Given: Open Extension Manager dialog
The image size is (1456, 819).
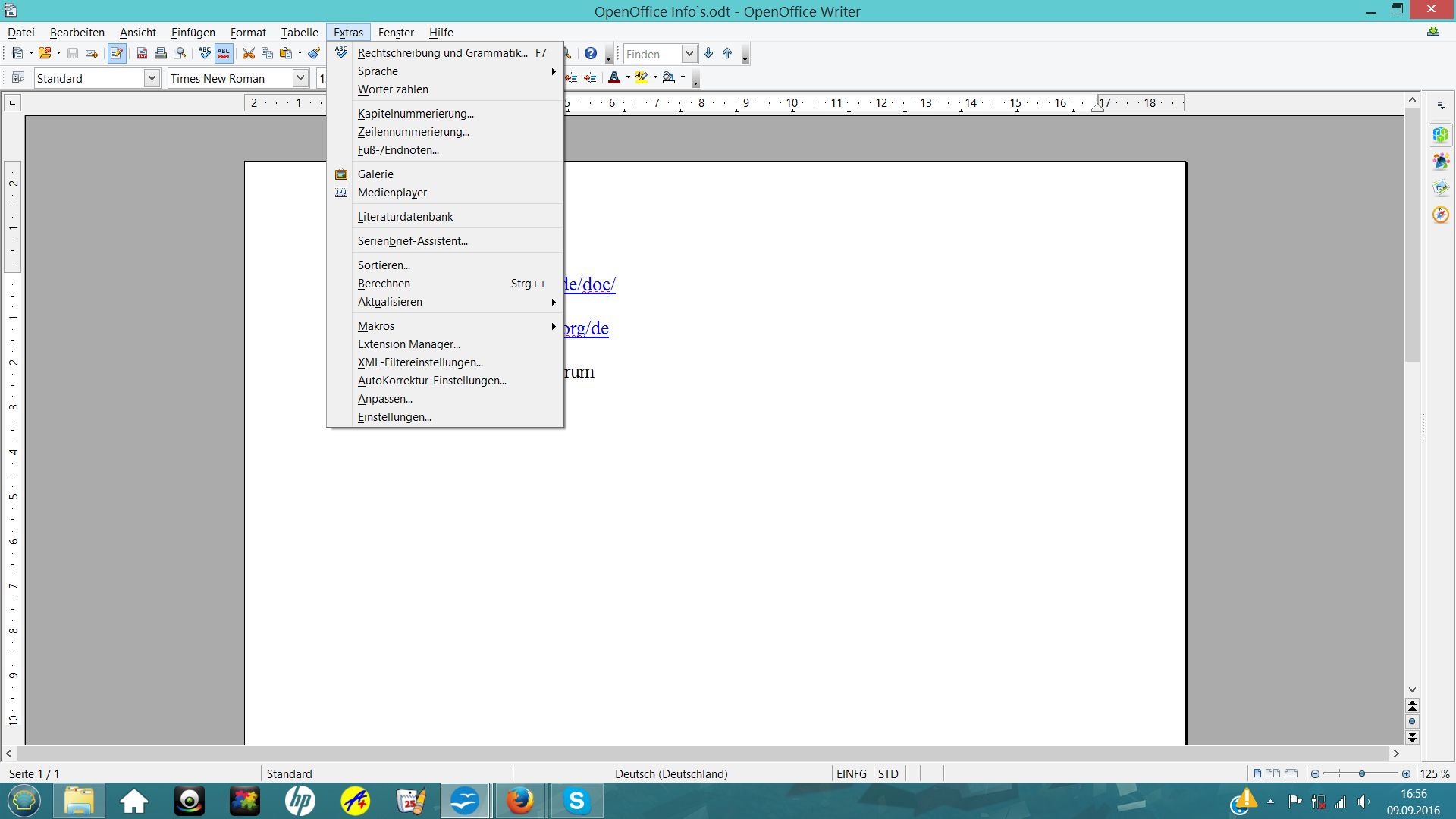Looking at the screenshot, I should tap(408, 344).
